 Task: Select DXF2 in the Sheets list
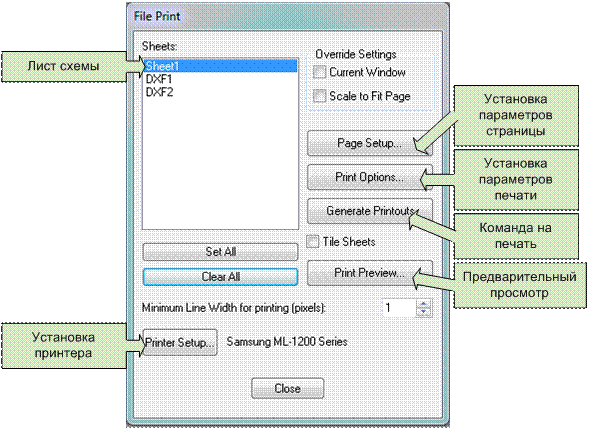point(221,92)
